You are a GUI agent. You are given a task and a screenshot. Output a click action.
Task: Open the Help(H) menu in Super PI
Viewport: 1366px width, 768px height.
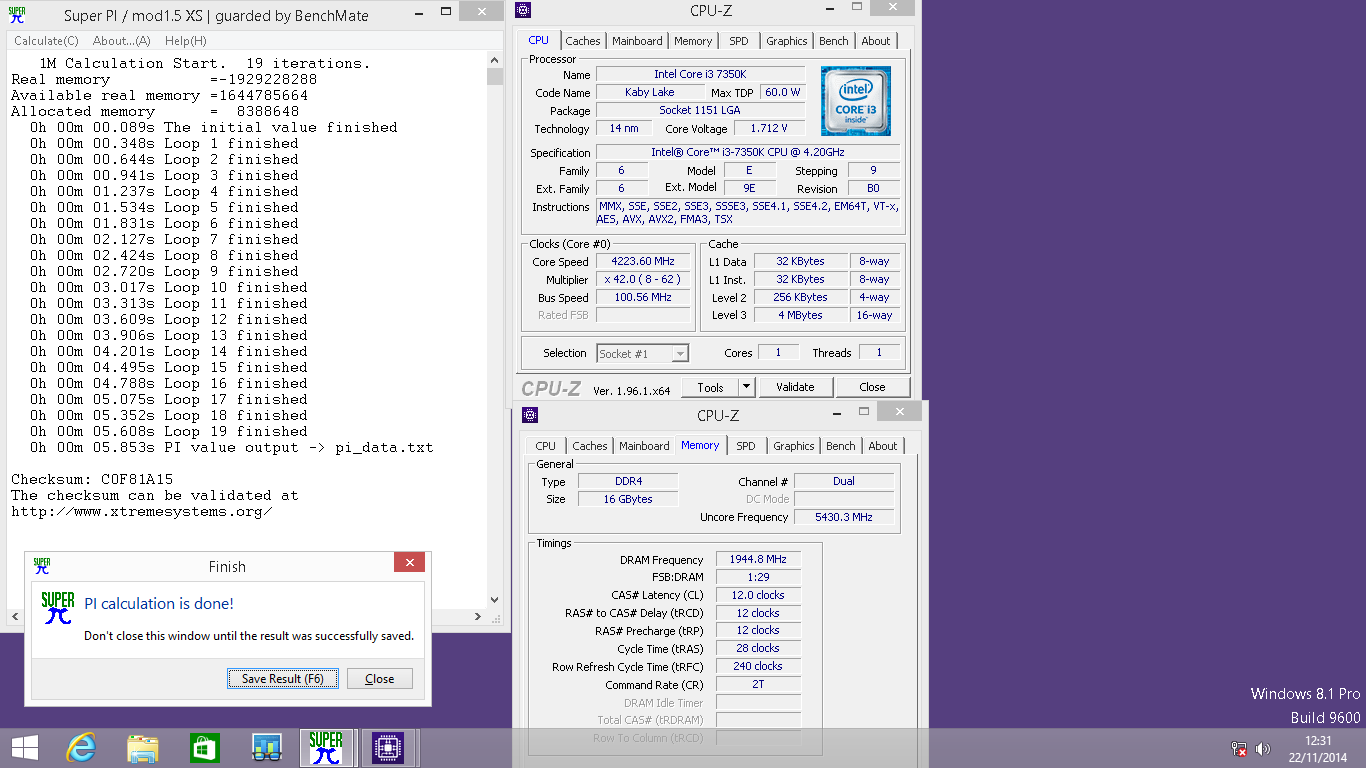point(186,41)
